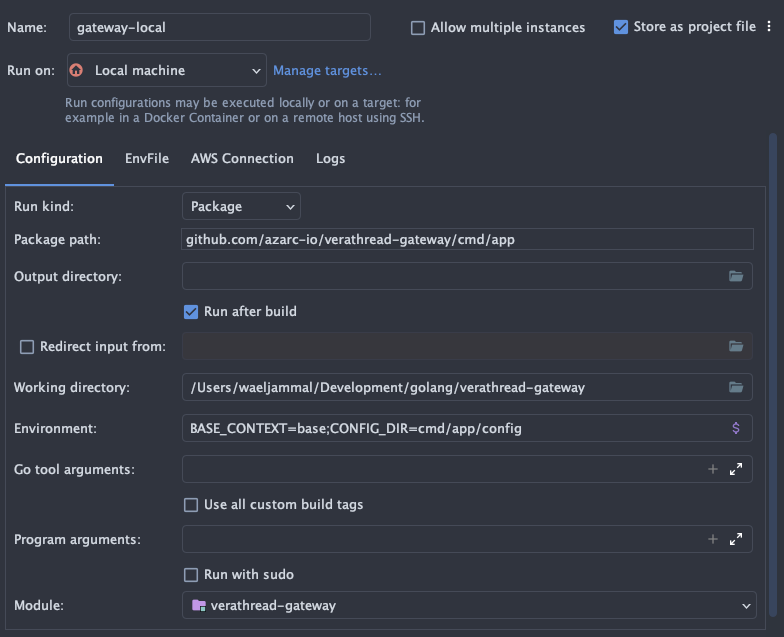Click the Manage targets link
This screenshot has width=784, height=637.
point(327,70)
